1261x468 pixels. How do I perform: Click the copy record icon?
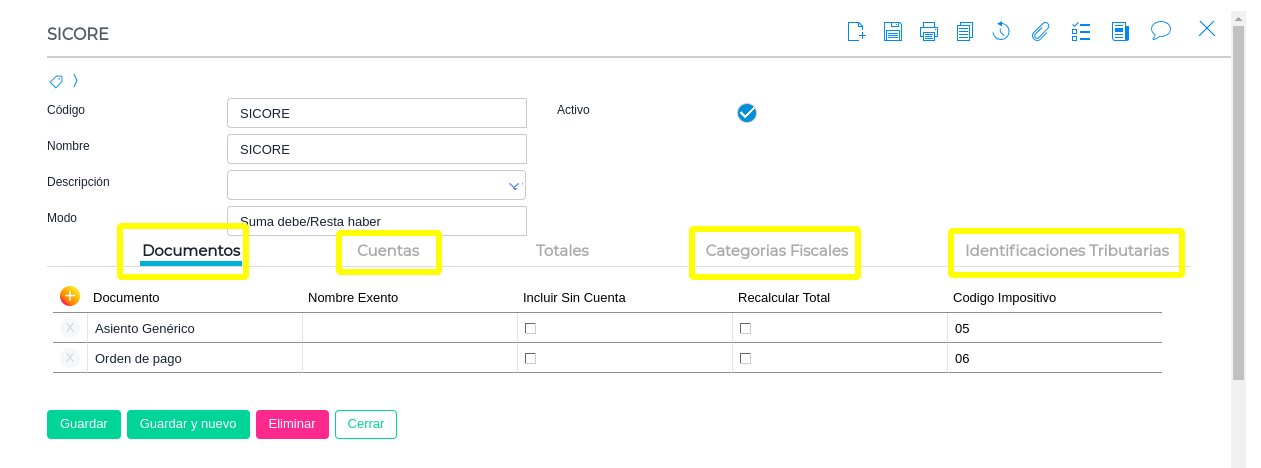(x=965, y=31)
